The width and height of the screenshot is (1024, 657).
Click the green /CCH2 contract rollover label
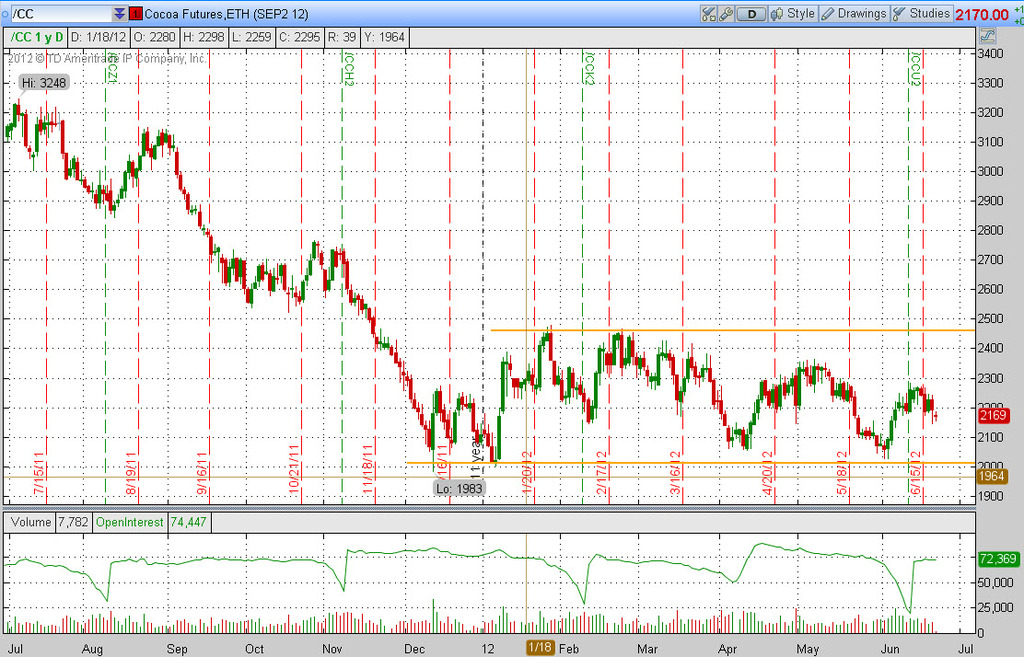click(x=349, y=69)
